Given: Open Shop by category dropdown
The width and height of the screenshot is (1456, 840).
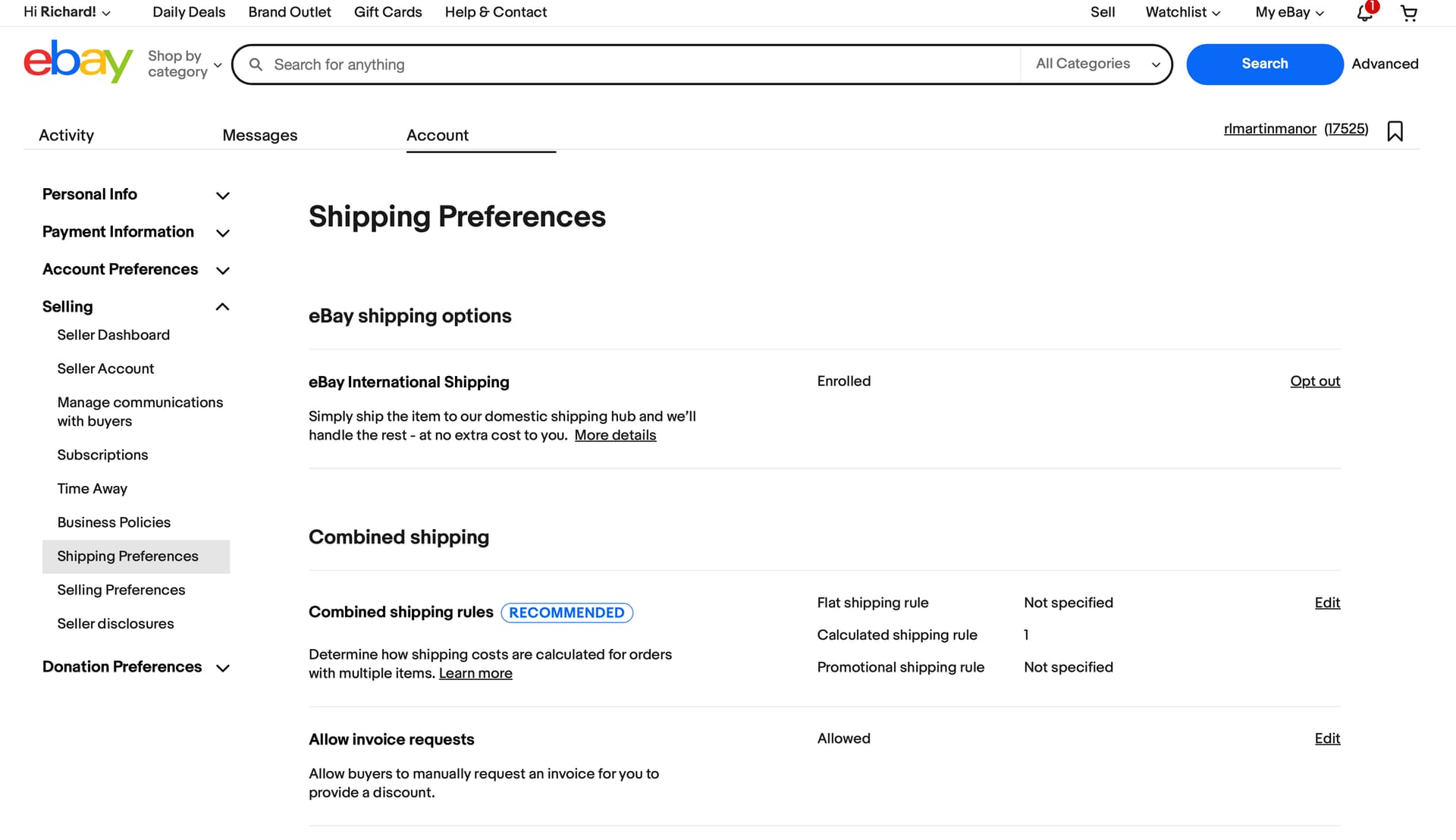Looking at the screenshot, I should tap(184, 64).
